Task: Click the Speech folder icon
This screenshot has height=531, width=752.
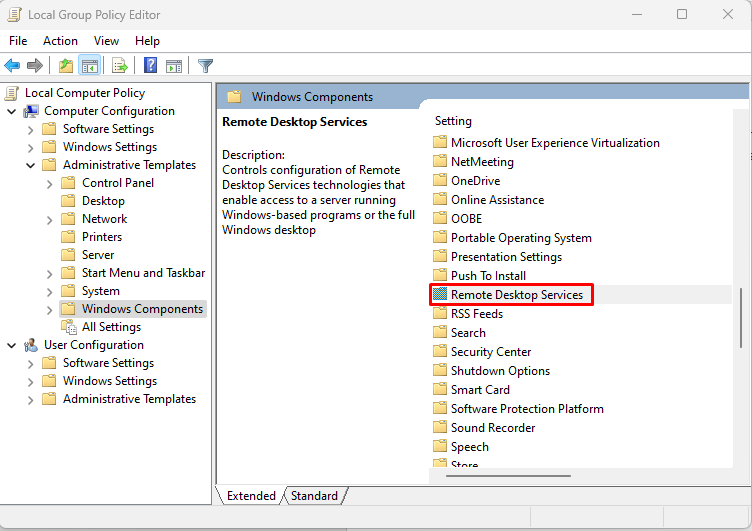Action: pyautogui.click(x=440, y=446)
